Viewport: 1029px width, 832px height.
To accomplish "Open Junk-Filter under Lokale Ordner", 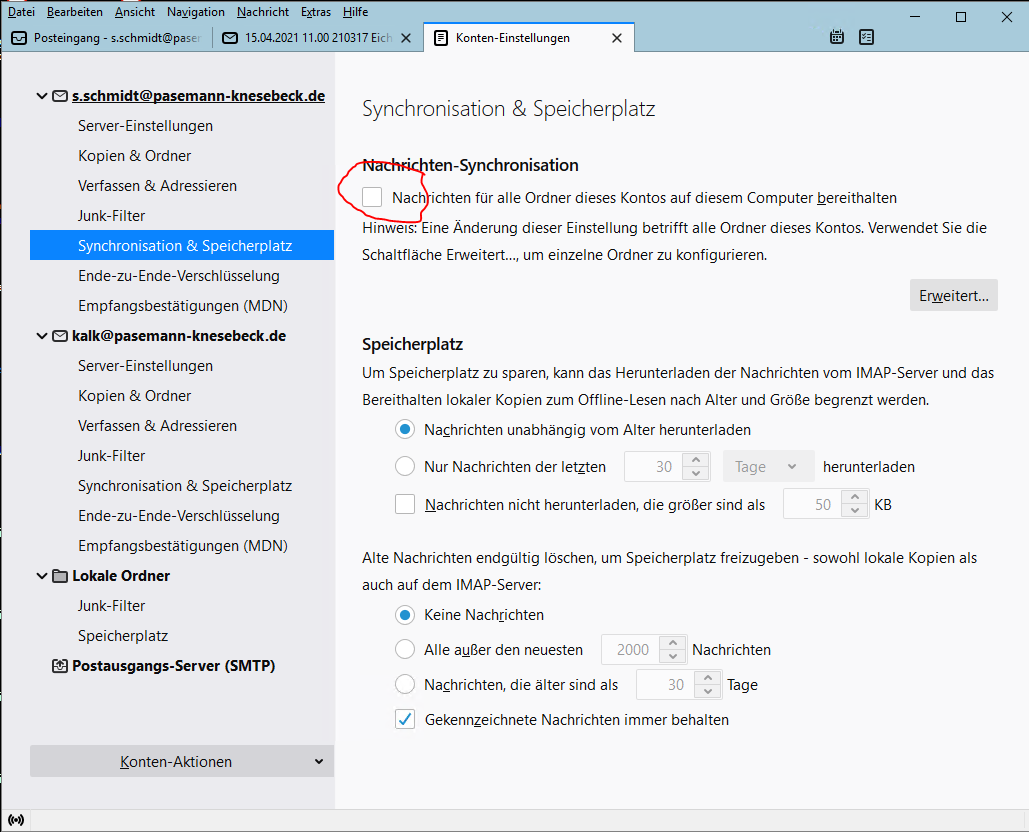I will tap(112, 606).
